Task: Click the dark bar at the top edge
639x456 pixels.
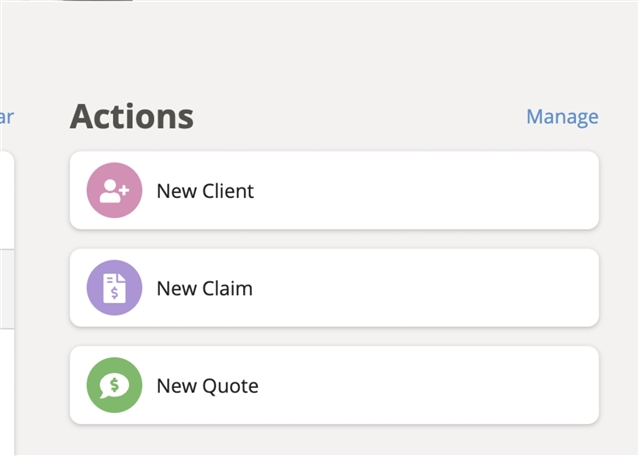Action: point(96,0)
